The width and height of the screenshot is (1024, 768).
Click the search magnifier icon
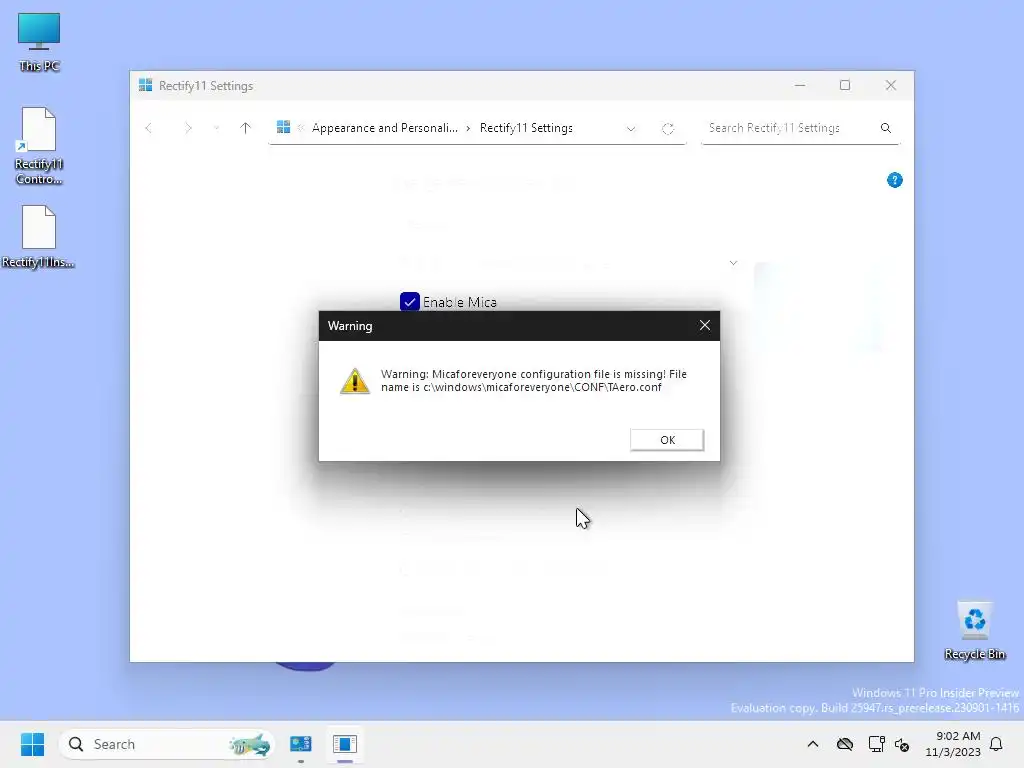tap(886, 128)
